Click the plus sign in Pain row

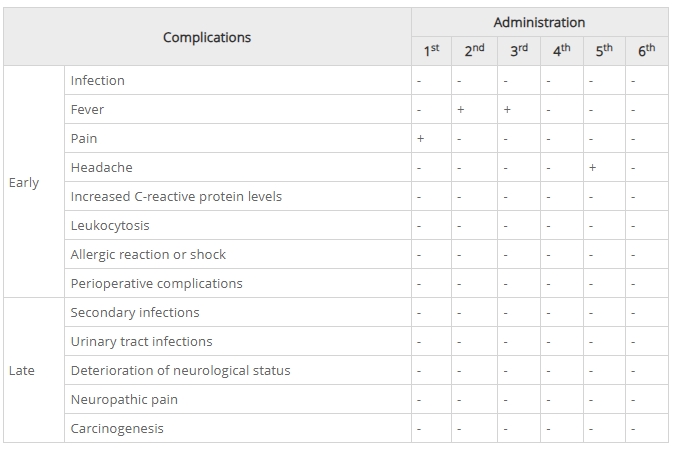coord(420,139)
